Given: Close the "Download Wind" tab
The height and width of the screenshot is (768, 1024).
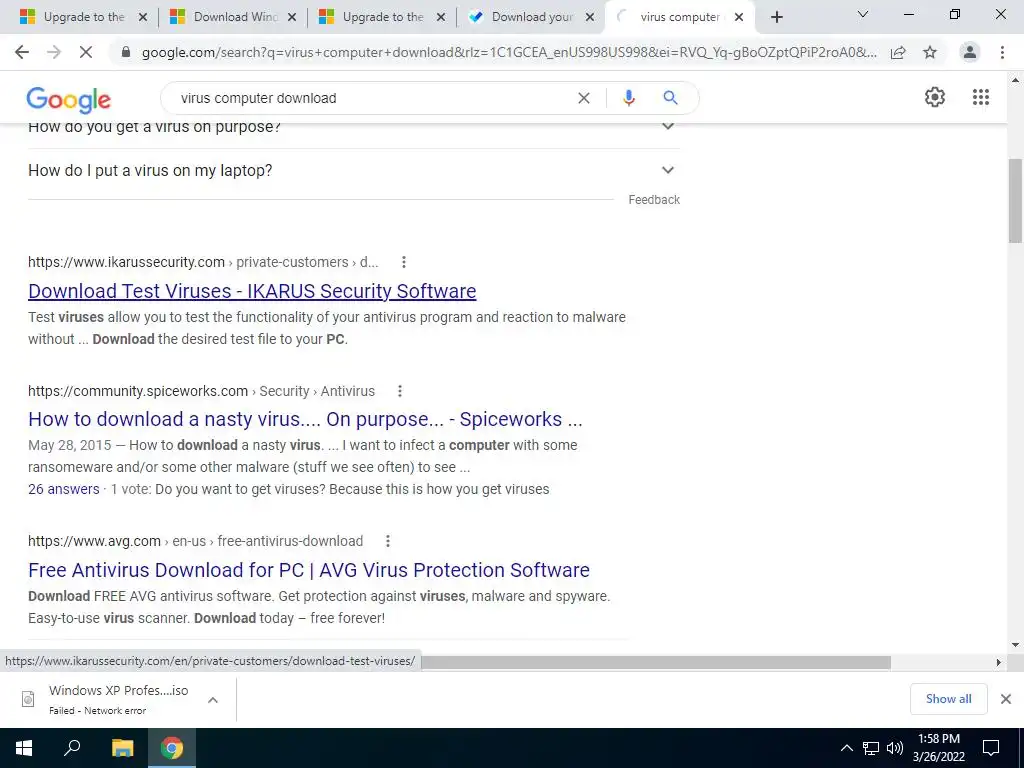Looking at the screenshot, I should click(x=292, y=18).
